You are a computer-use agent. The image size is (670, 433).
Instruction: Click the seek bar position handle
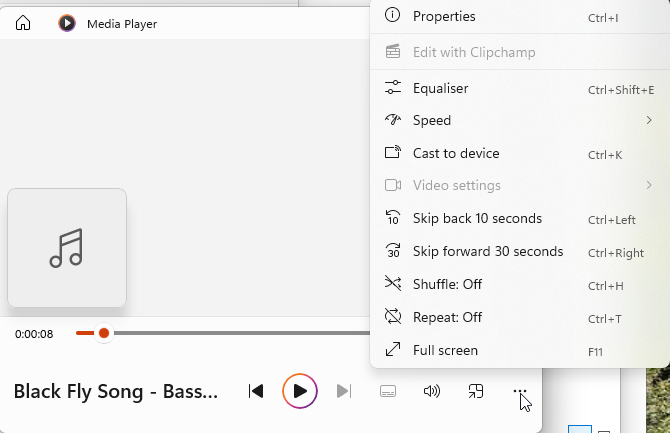click(103, 333)
